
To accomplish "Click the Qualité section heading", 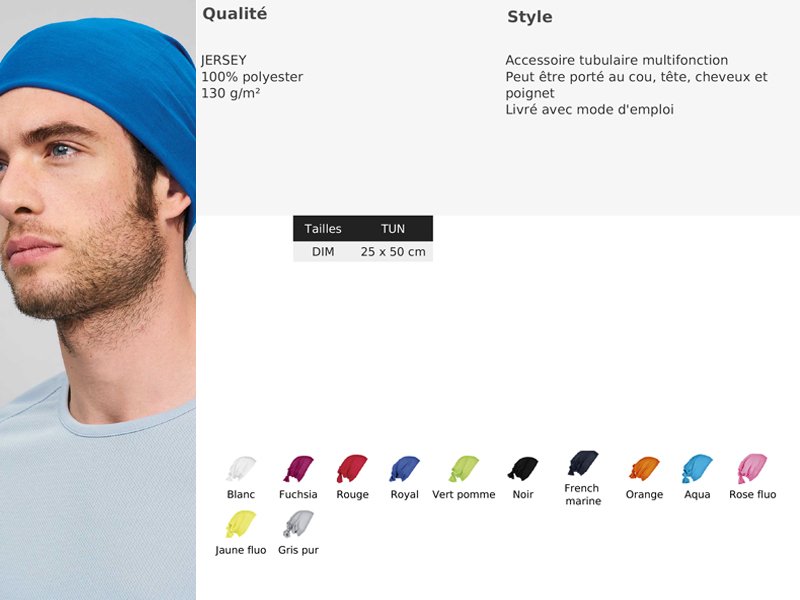I will pyautogui.click(x=235, y=14).
